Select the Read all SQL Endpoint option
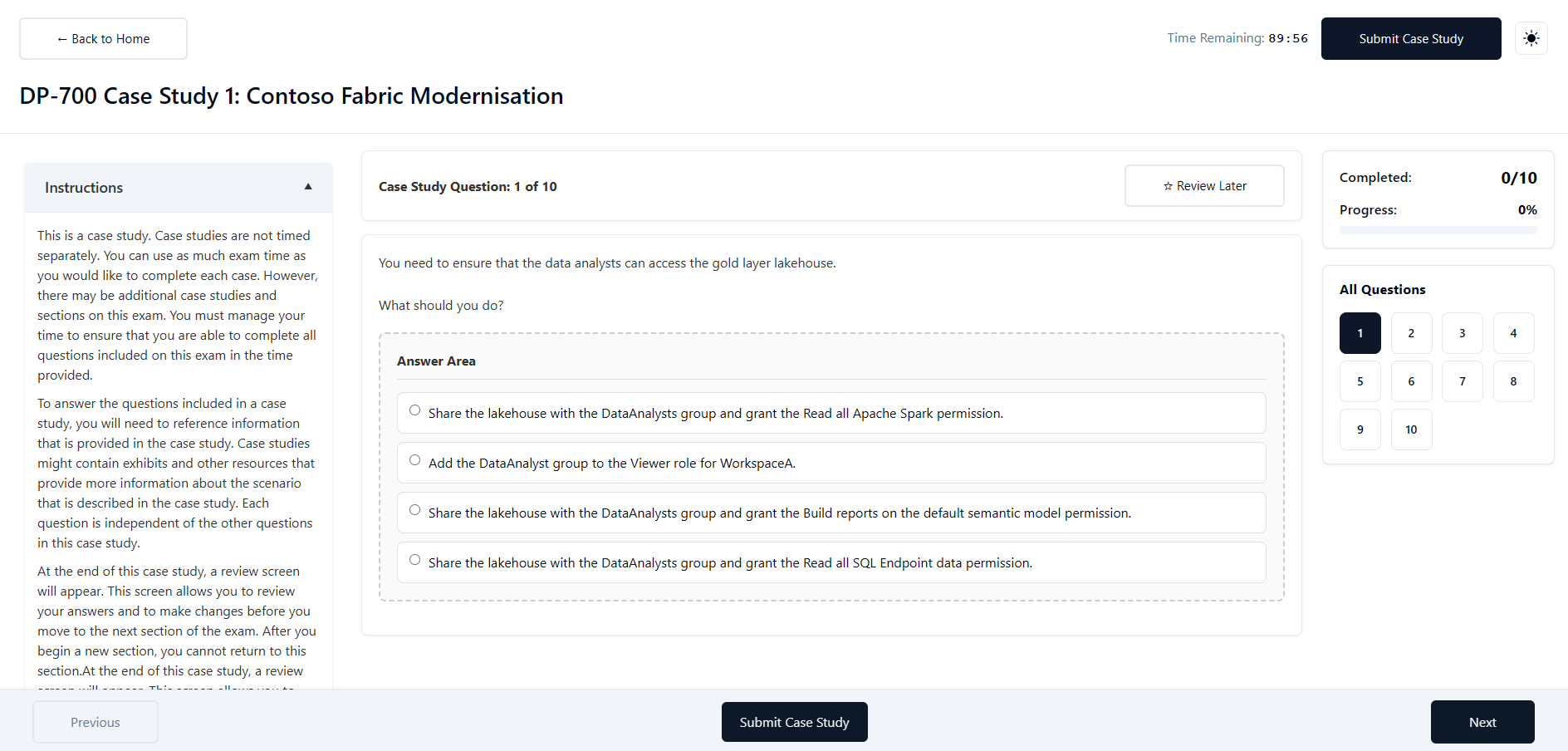Image resolution: width=1568 pixels, height=751 pixels. 831,562
